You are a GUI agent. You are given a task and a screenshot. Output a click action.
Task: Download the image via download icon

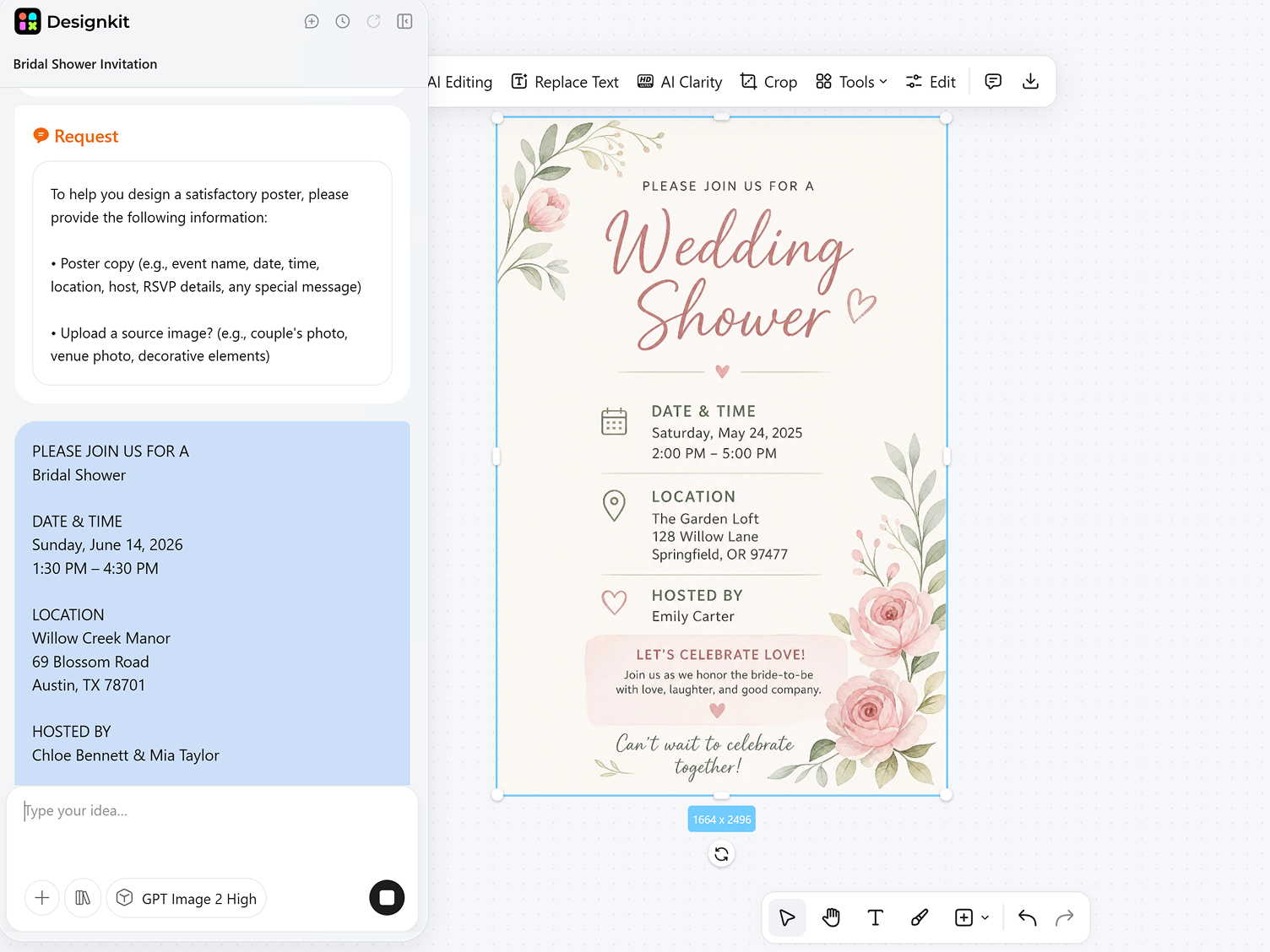click(1030, 81)
